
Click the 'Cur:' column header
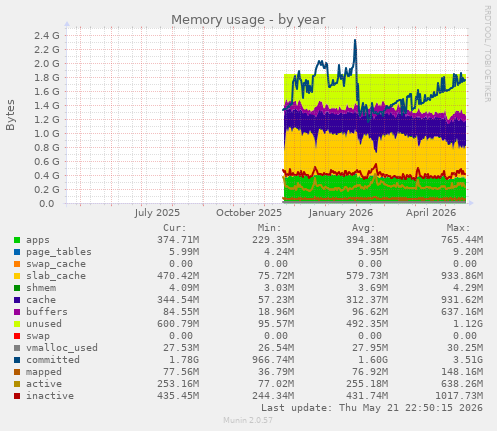point(175,228)
